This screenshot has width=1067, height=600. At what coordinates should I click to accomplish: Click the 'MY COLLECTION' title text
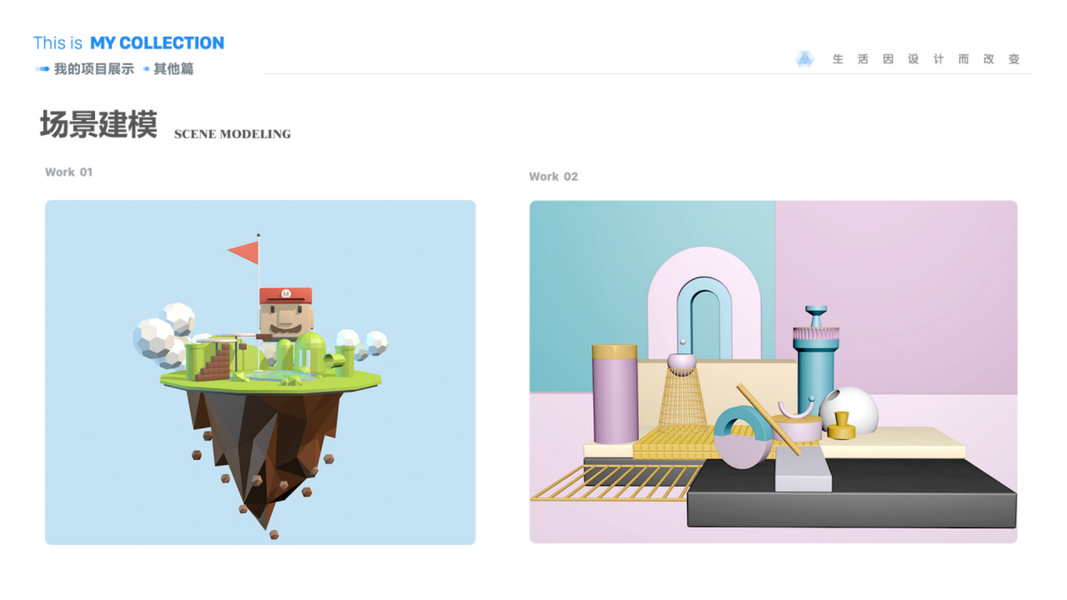pos(157,43)
